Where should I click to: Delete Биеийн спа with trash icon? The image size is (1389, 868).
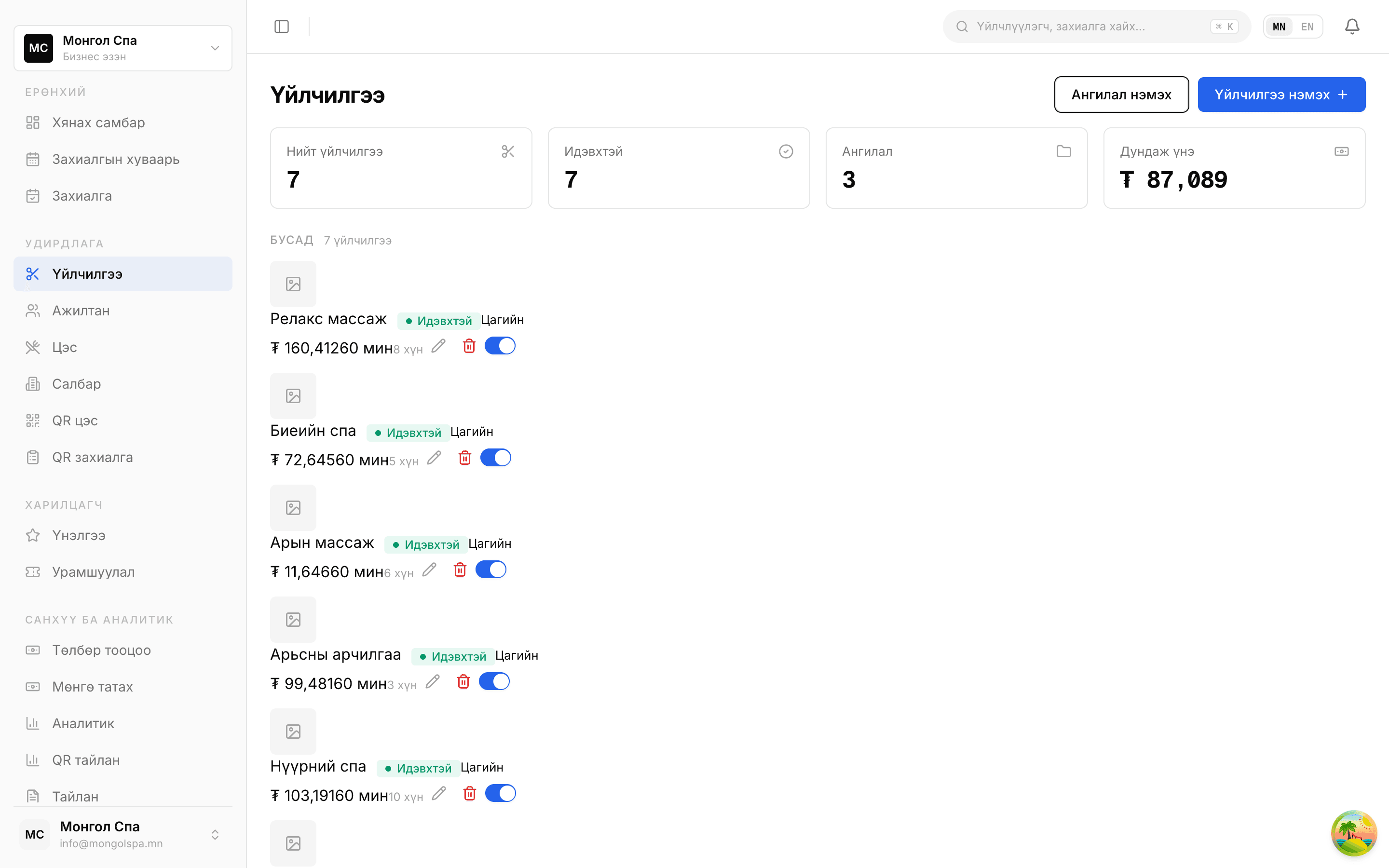pos(465,458)
